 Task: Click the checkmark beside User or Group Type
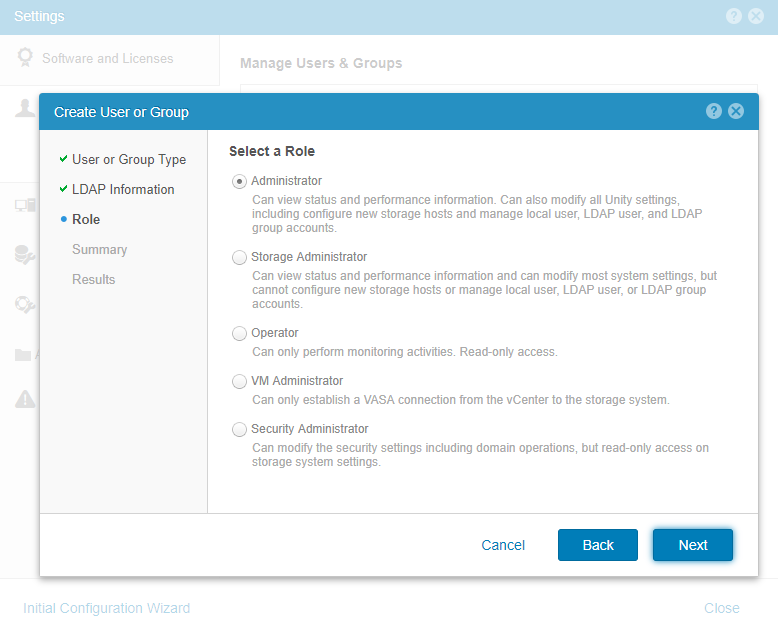coord(63,159)
